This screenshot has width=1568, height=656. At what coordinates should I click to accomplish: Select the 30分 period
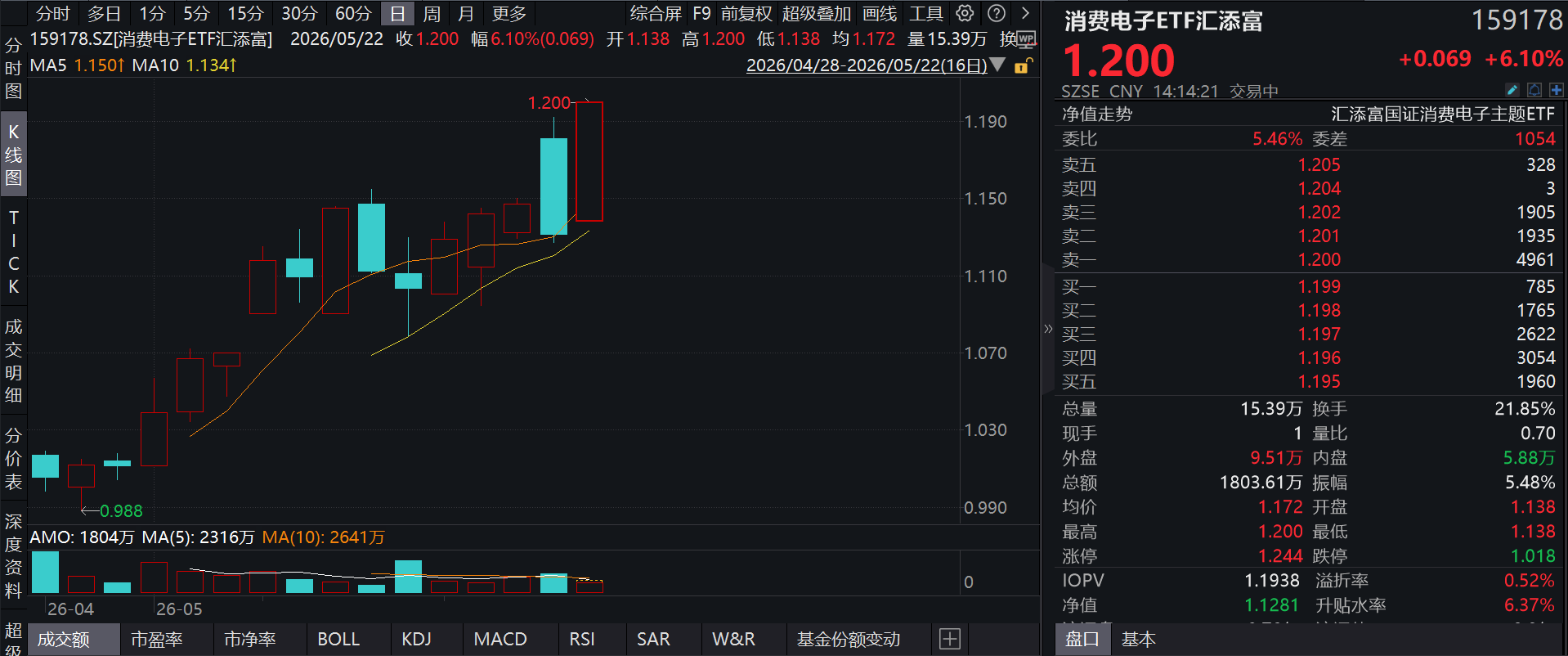coord(299,13)
